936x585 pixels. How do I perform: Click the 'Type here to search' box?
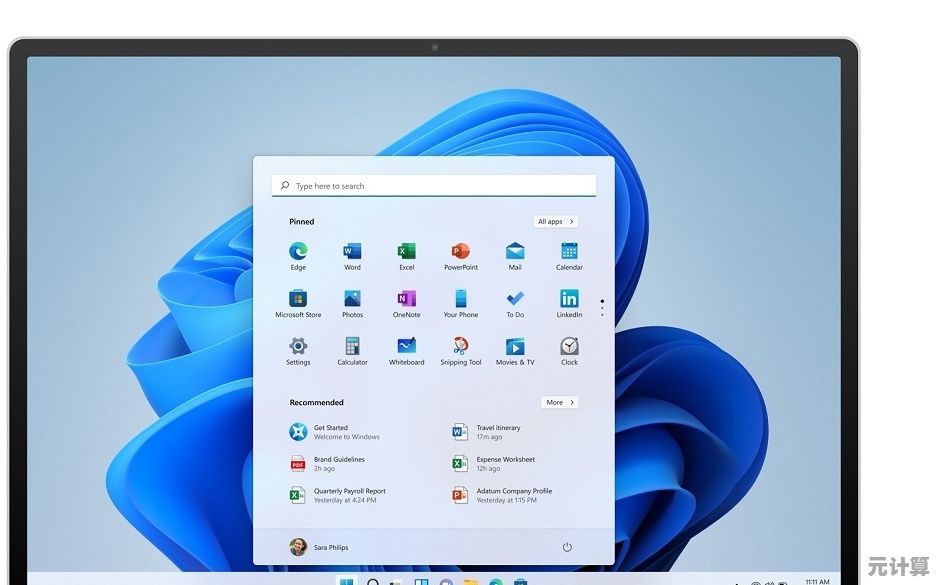tap(434, 186)
